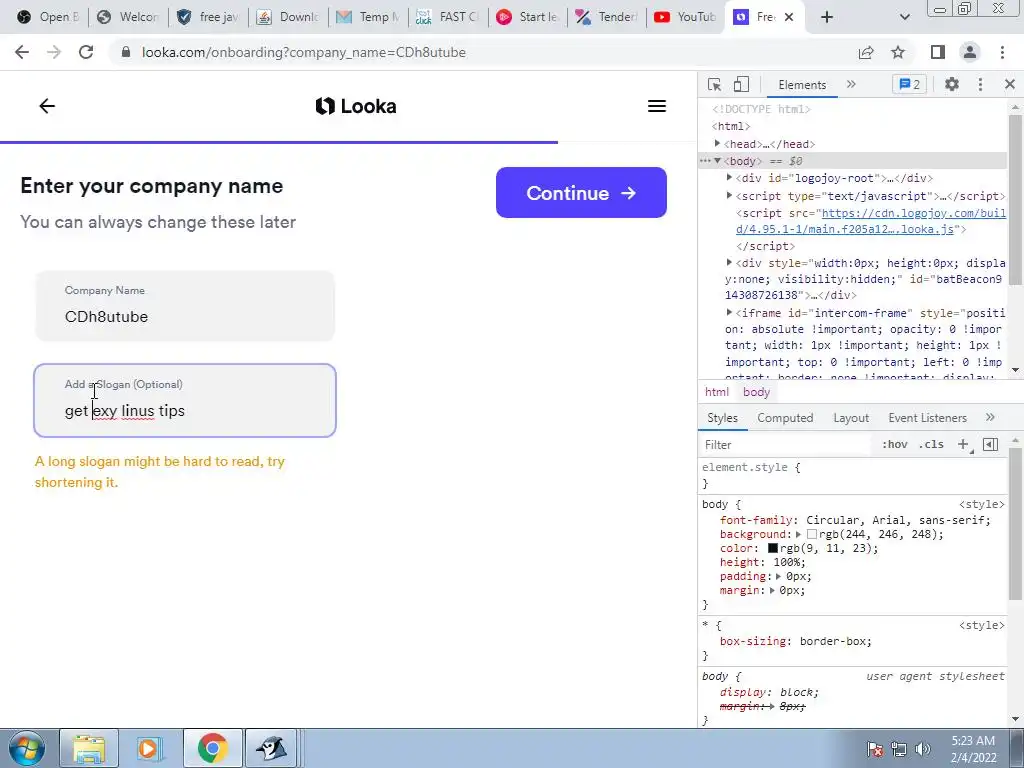Open Chrome three-dot menu
The height and width of the screenshot is (768, 1024).
pos(1002,52)
